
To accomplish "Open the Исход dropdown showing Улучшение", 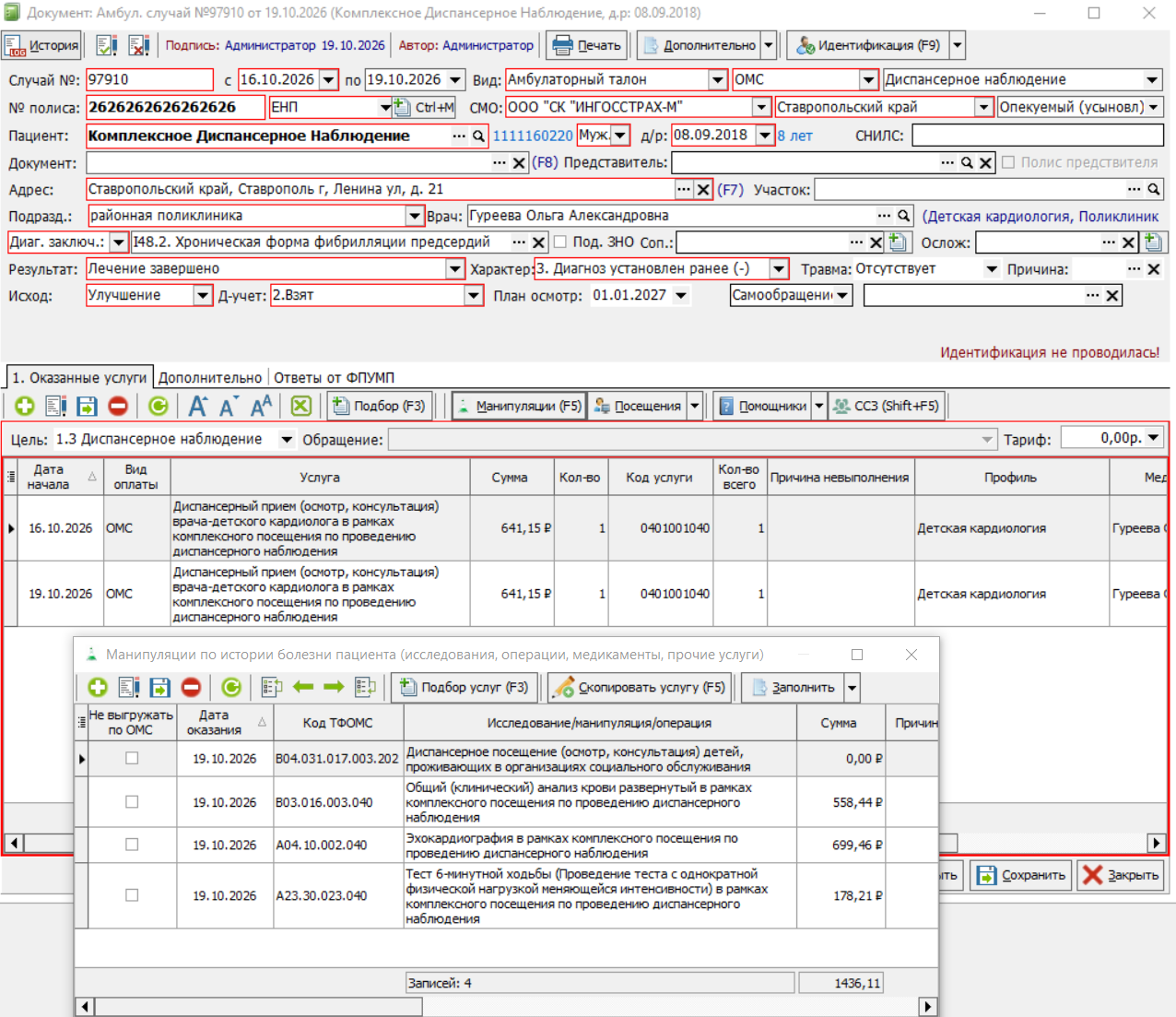I will pos(203,296).
